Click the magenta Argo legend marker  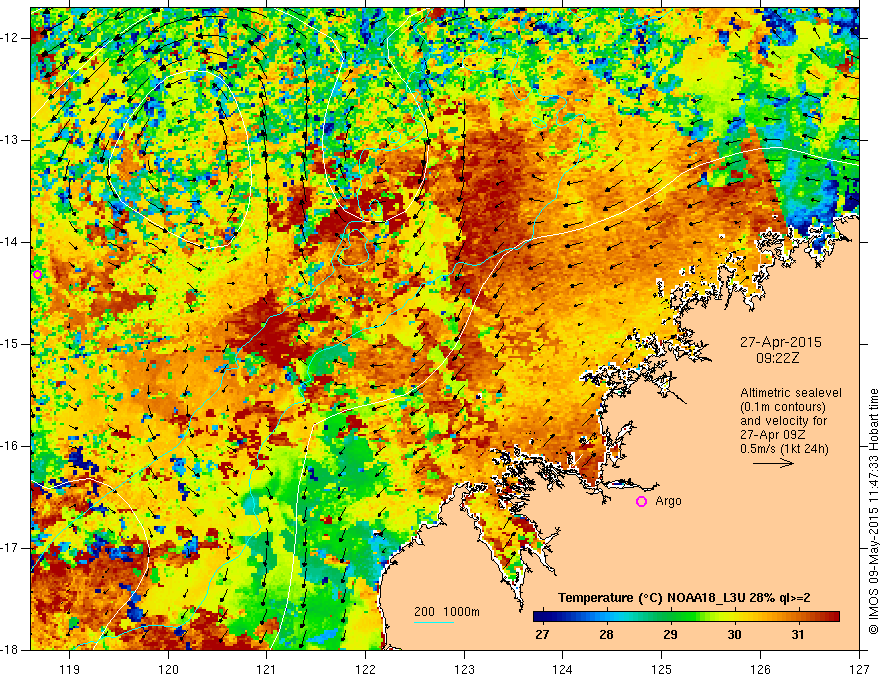click(x=641, y=502)
